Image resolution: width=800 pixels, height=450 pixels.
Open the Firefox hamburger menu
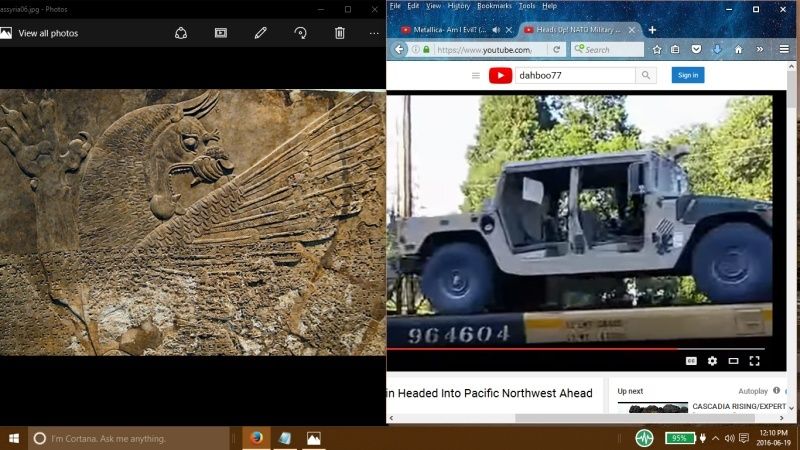coord(784,49)
